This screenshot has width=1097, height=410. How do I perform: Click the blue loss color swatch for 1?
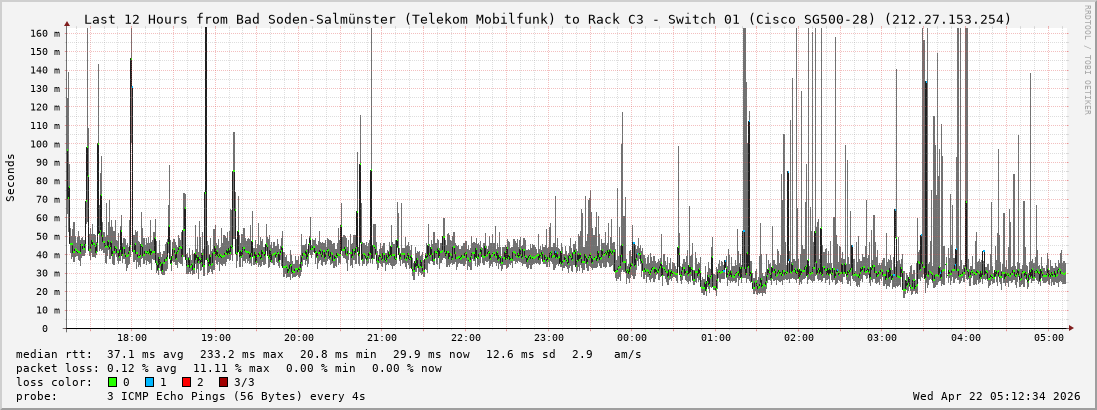click(x=149, y=382)
